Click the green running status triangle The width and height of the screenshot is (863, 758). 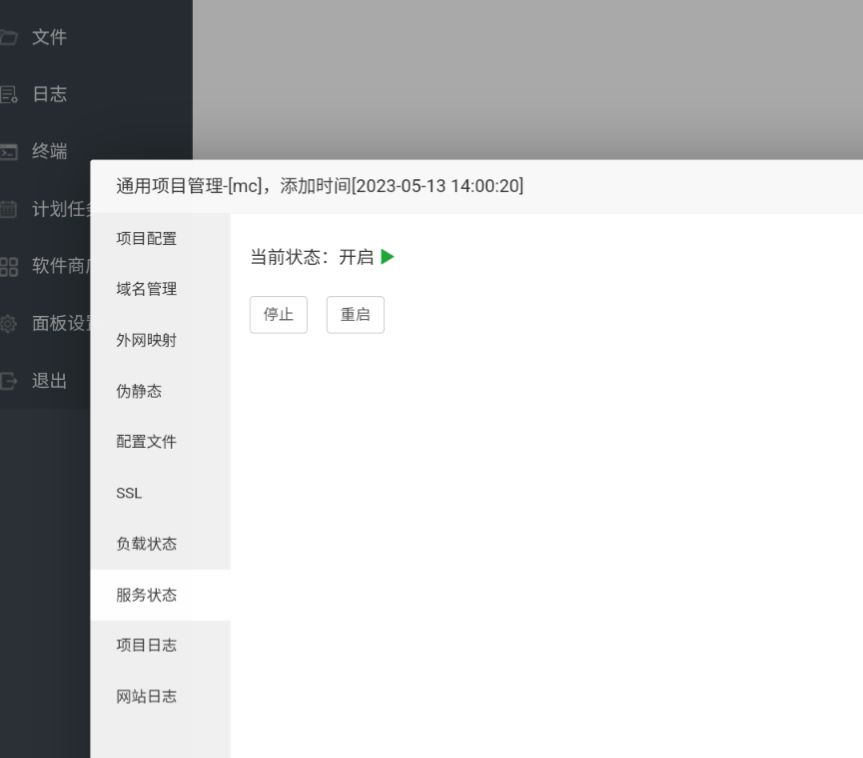[x=387, y=257]
